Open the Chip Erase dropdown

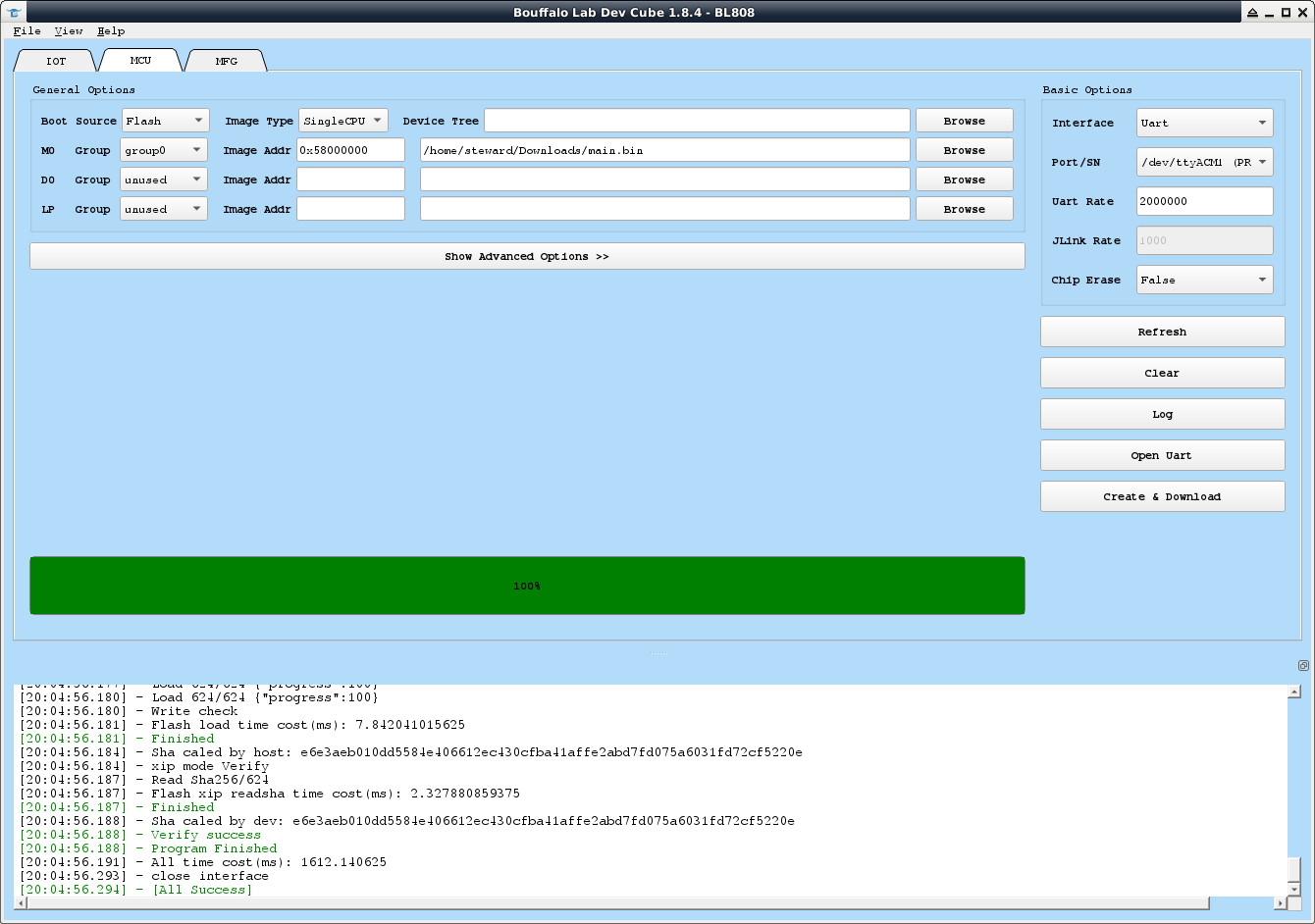click(1205, 280)
